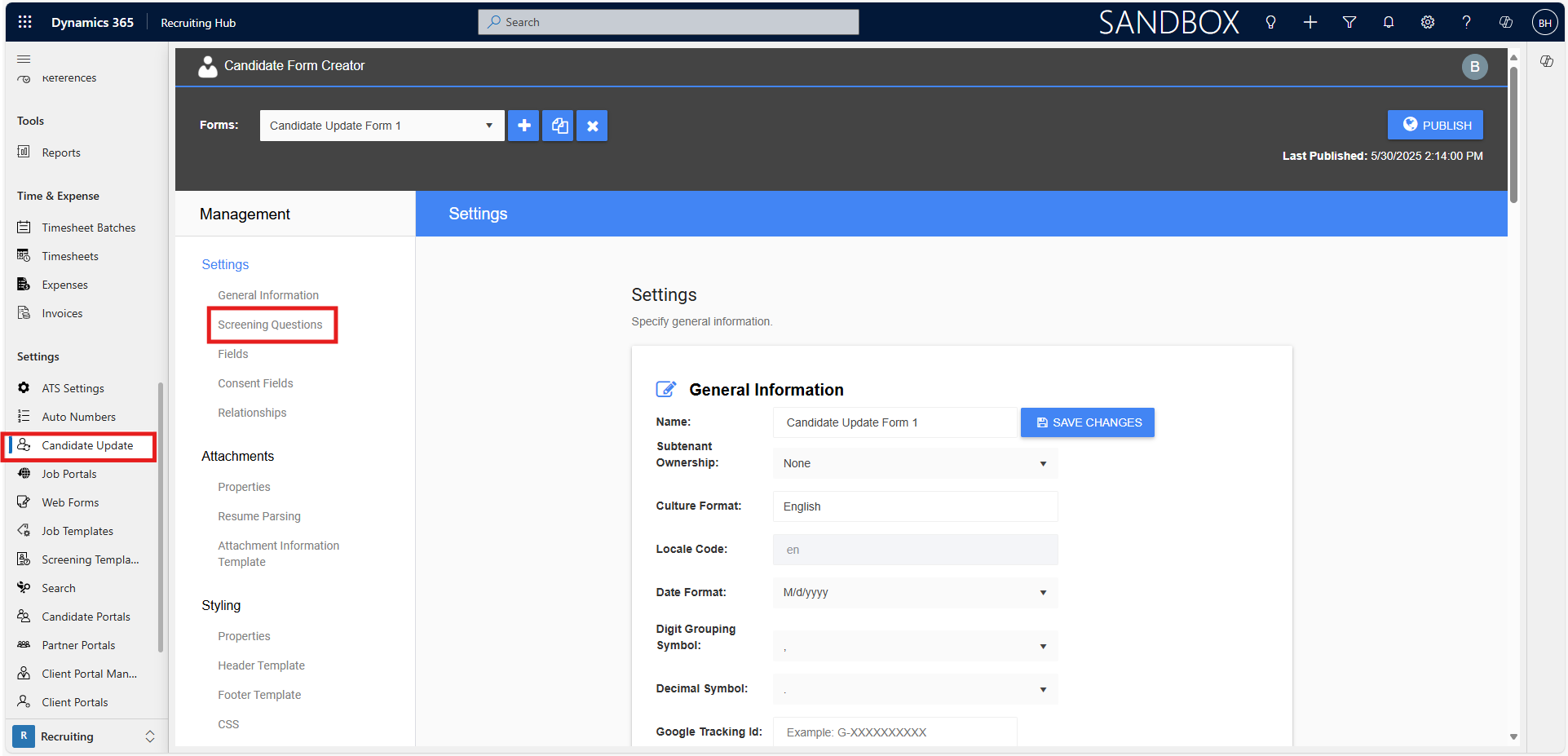This screenshot has height=756, width=1568.
Task: Duplicate the current form with copy icon
Action: click(559, 126)
